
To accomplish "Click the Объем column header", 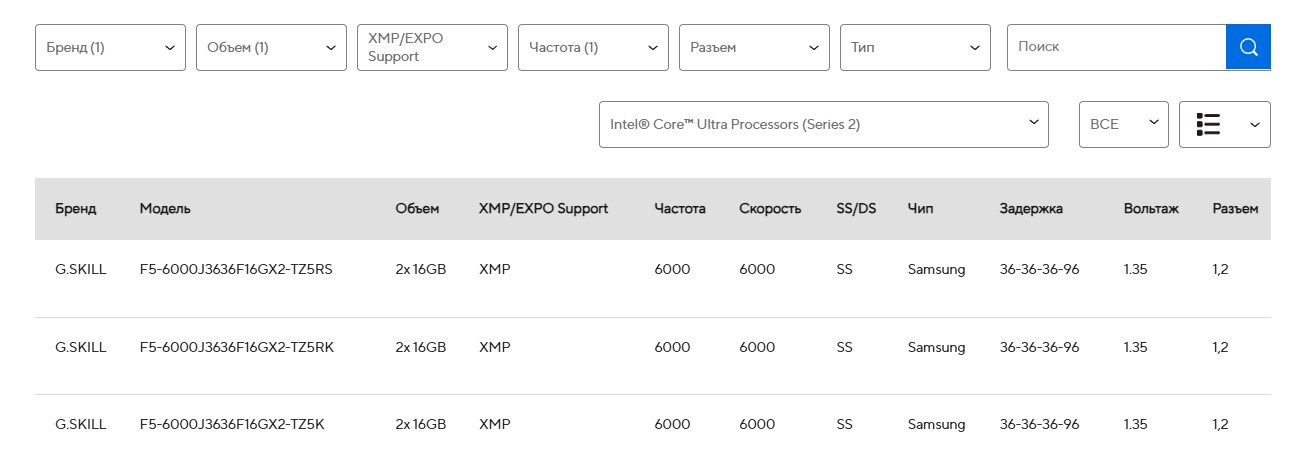I will (417, 209).
